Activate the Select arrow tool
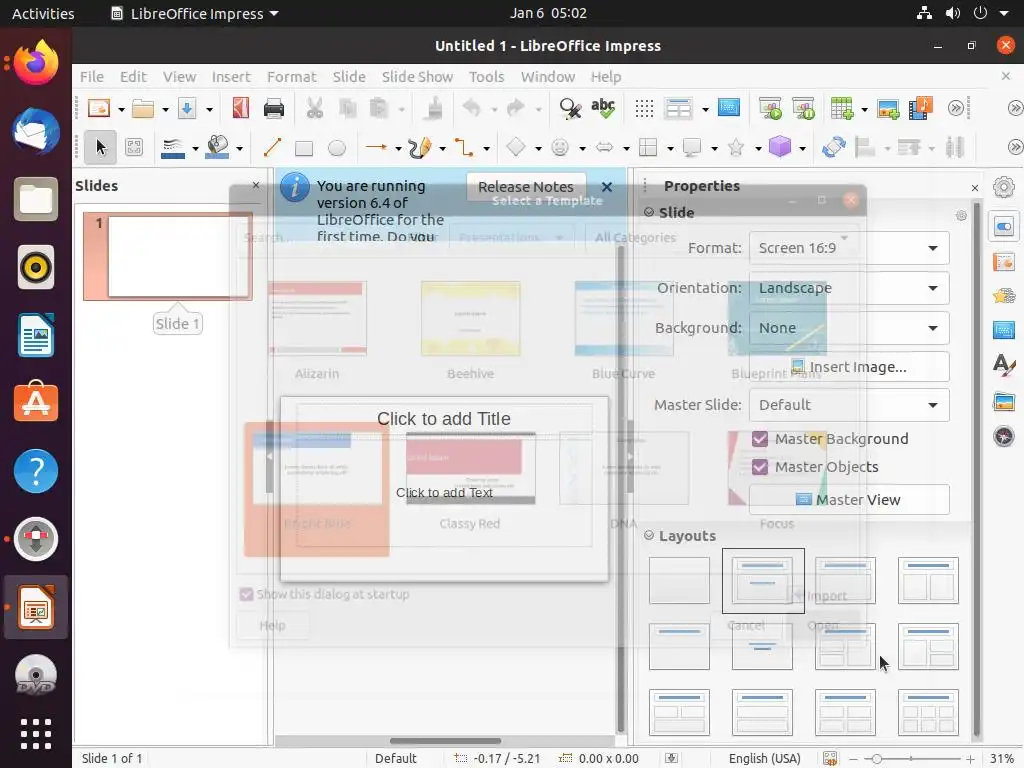Image resolution: width=1024 pixels, height=768 pixels. [100, 148]
